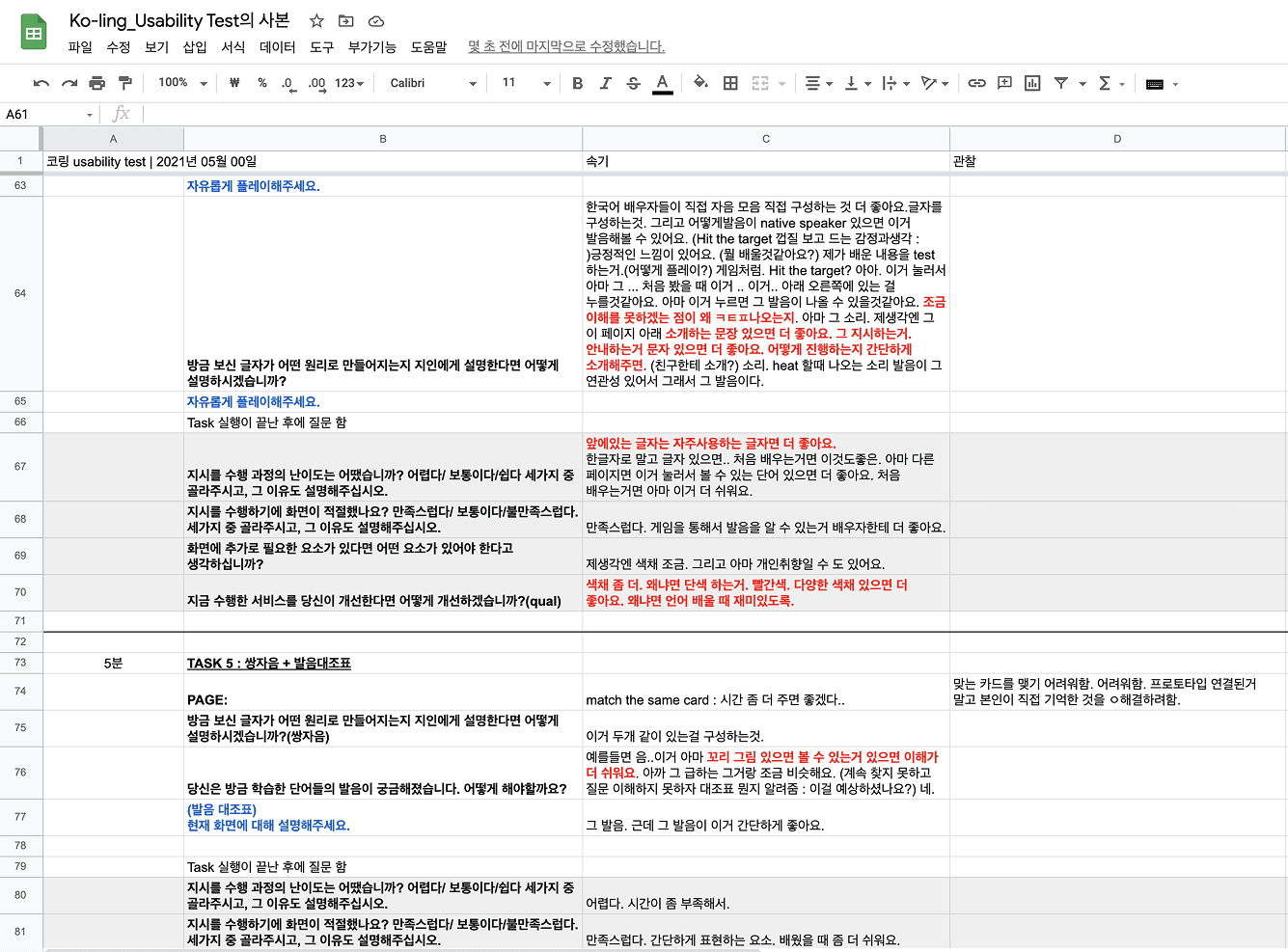Click into the formula bar
This screenshot has width=1288, height=952.
click(x=714, y=115)
